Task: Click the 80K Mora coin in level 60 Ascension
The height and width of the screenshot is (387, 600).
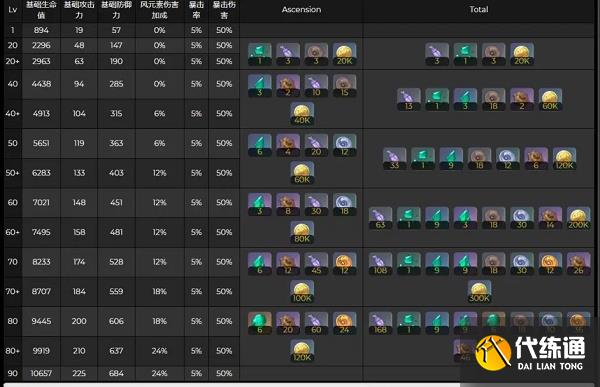Action: click(x=302, y=232)
